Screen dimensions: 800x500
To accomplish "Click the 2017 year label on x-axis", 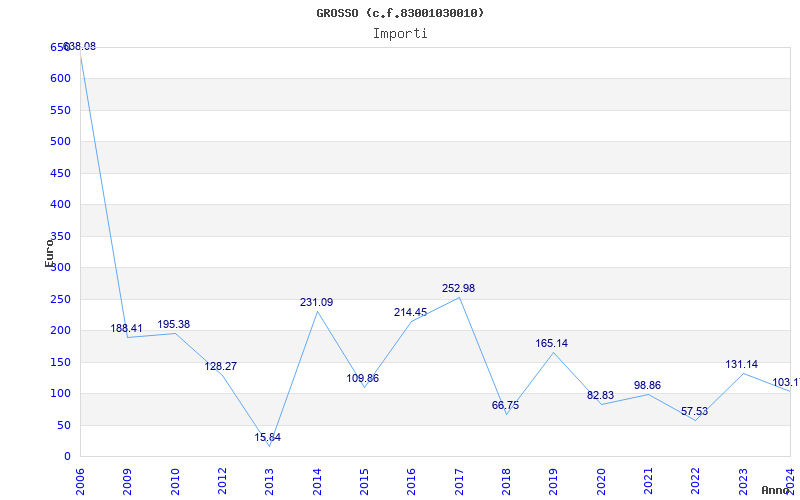I will click(459, 482).
